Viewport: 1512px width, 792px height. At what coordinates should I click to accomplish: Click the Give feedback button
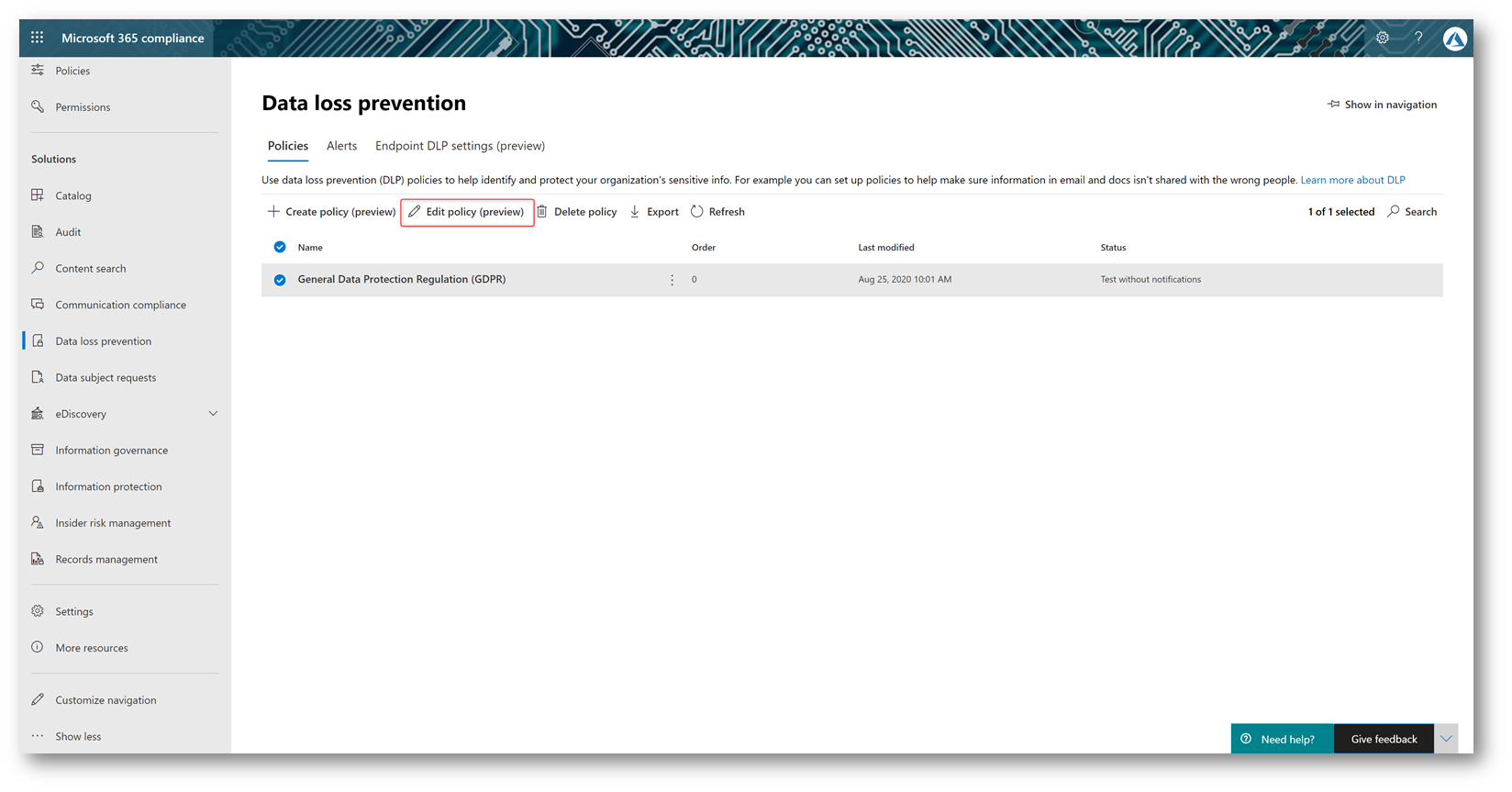pyautogui.click(x=1384, y=739)
